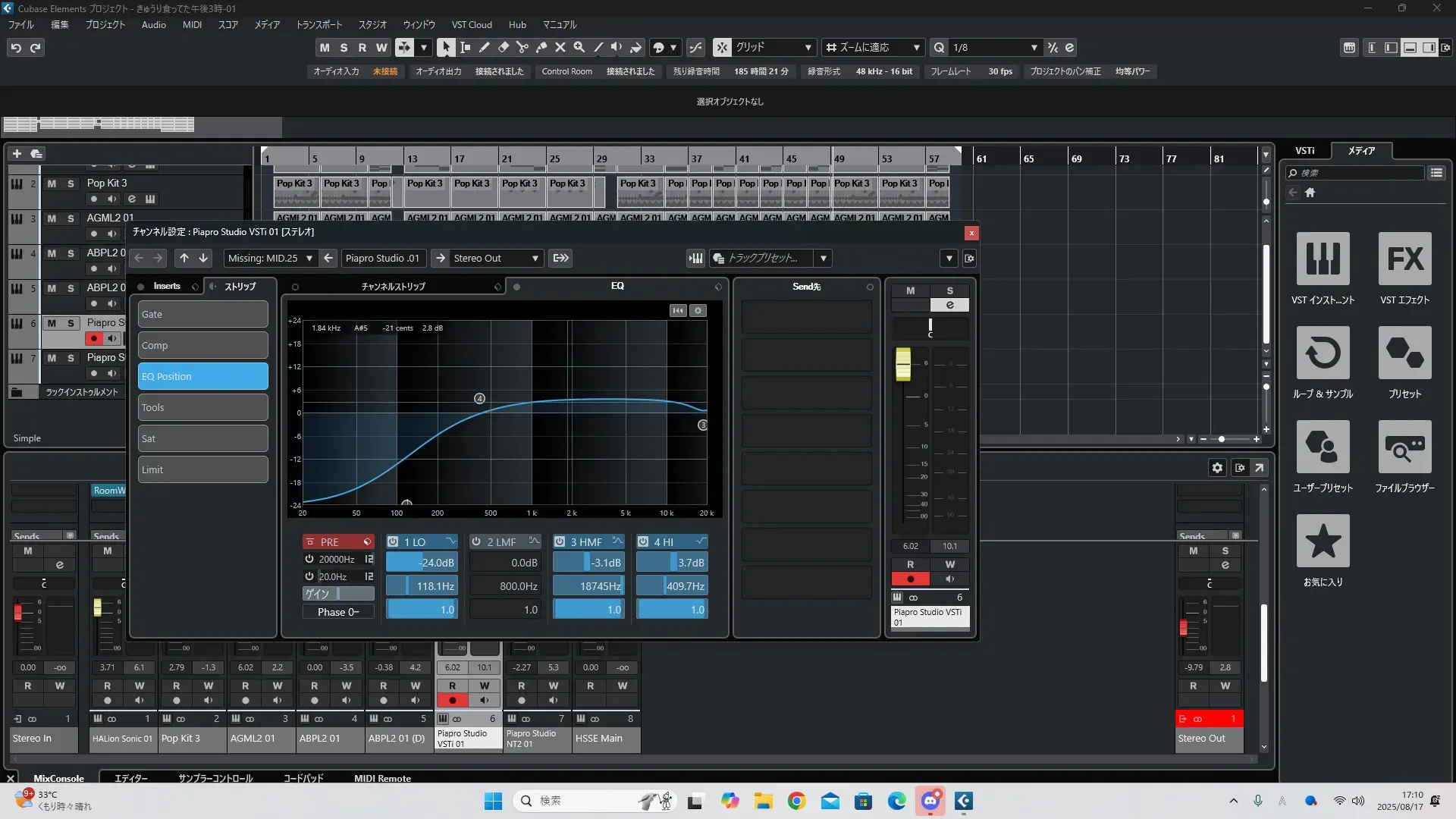Open the Transport menu

pos(318,24)
